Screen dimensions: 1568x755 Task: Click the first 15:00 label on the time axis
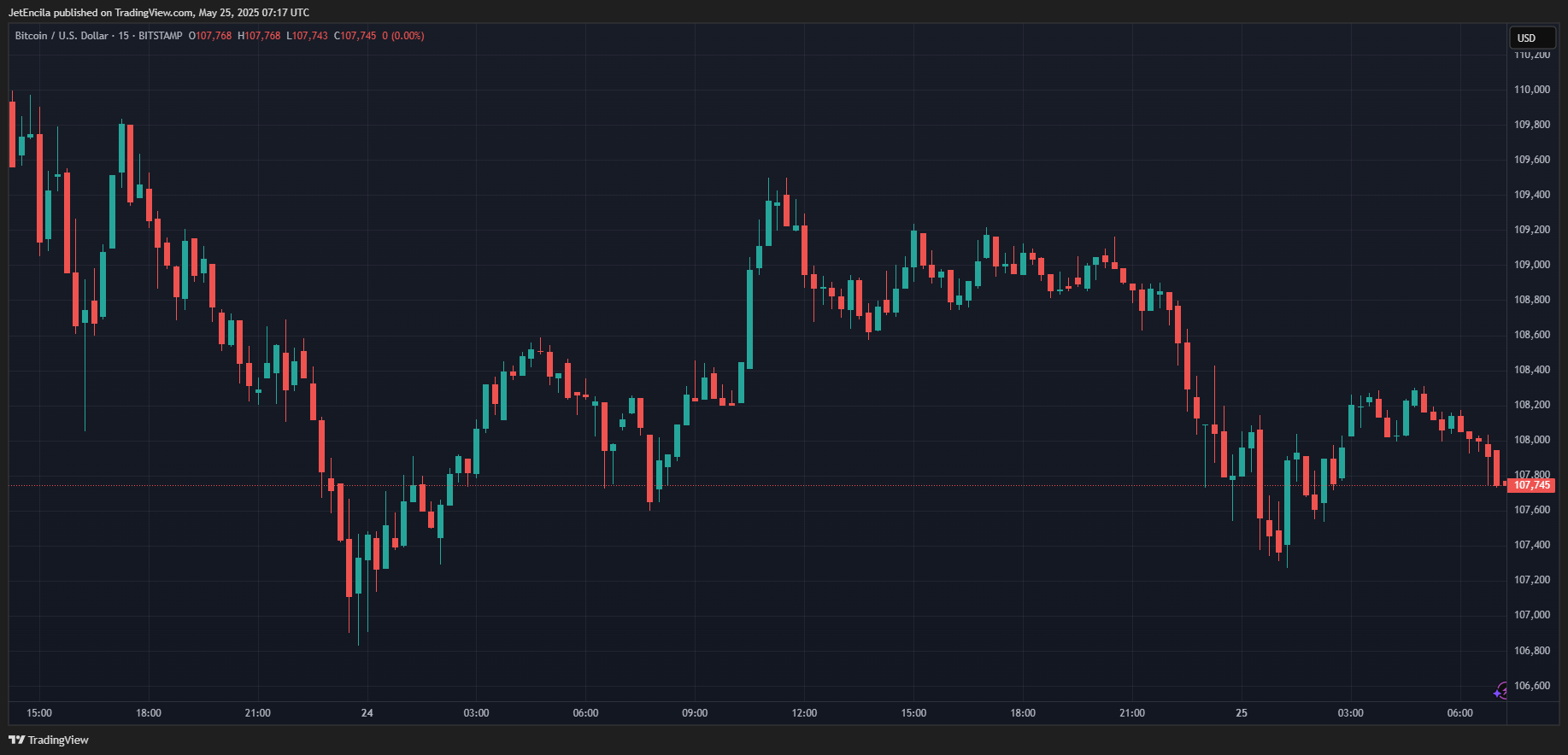39,713
